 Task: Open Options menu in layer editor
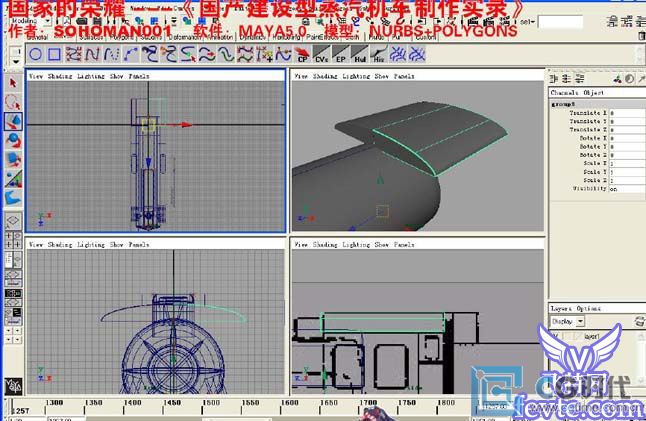[588, 308]
